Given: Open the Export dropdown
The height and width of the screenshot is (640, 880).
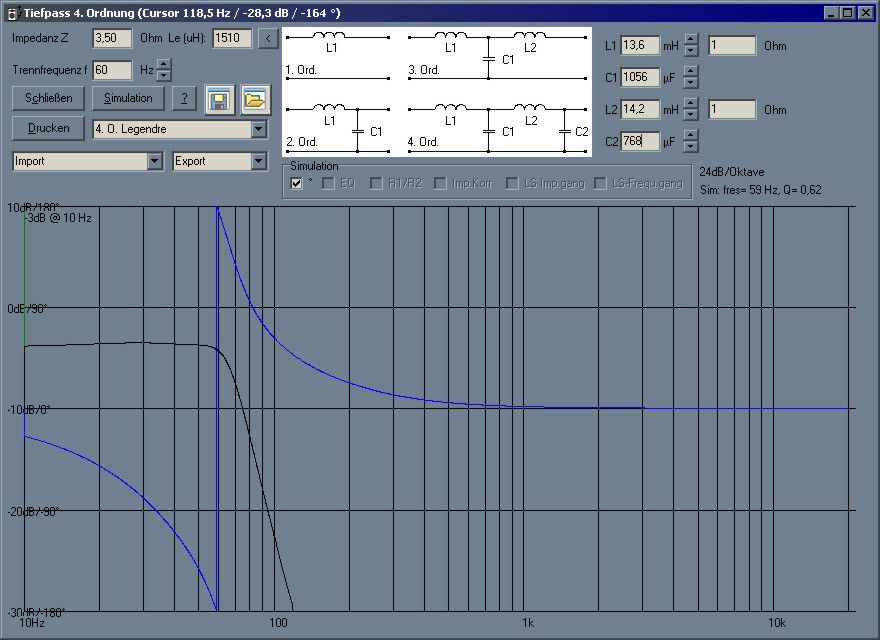Looking at the screenshot, I should (258, 161).
